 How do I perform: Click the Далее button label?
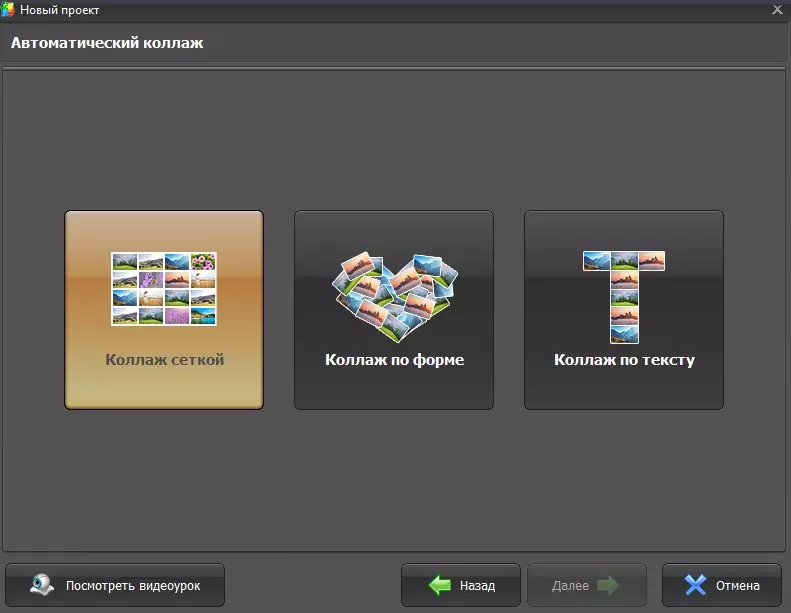tap(570, 586)
